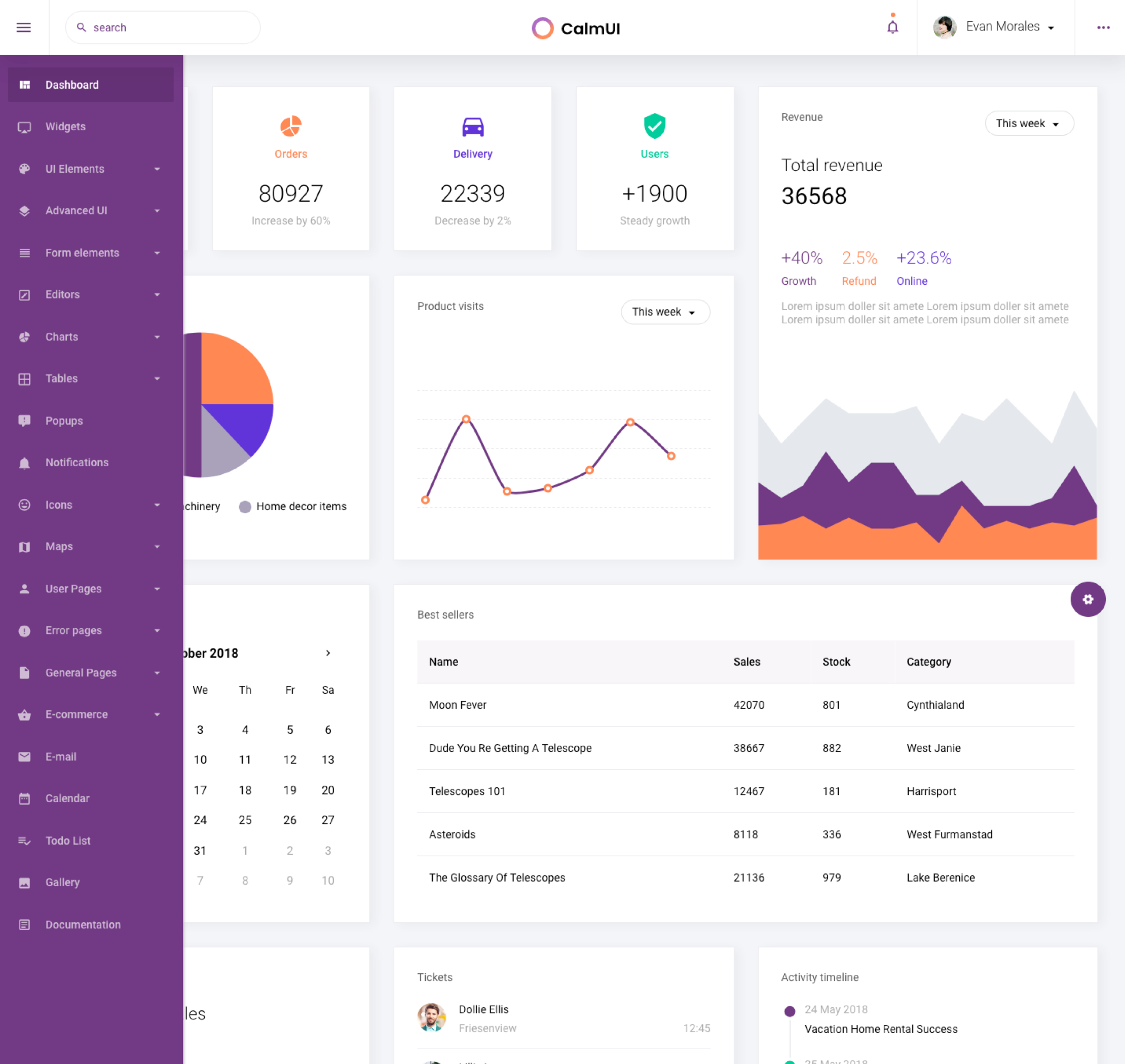Click the Users shield check icon

(x=654, y=125)
